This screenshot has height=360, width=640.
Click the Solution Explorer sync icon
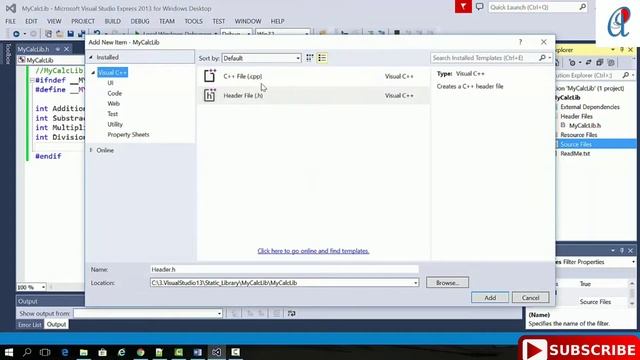click(588, 63)
